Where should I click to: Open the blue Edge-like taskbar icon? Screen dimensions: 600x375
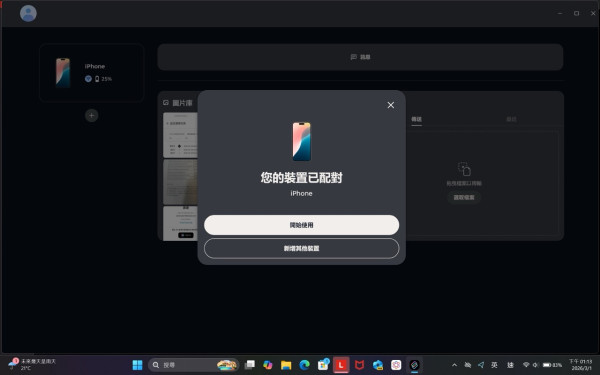tap(378, 365)
